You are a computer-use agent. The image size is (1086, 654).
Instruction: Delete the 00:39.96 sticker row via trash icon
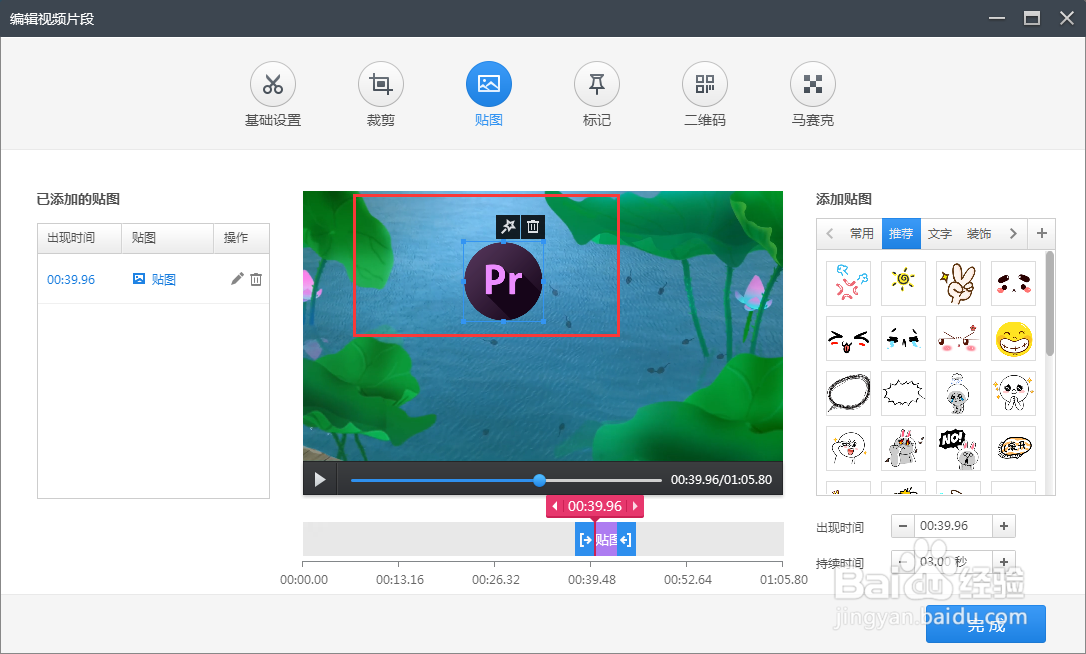coord(256,279)
